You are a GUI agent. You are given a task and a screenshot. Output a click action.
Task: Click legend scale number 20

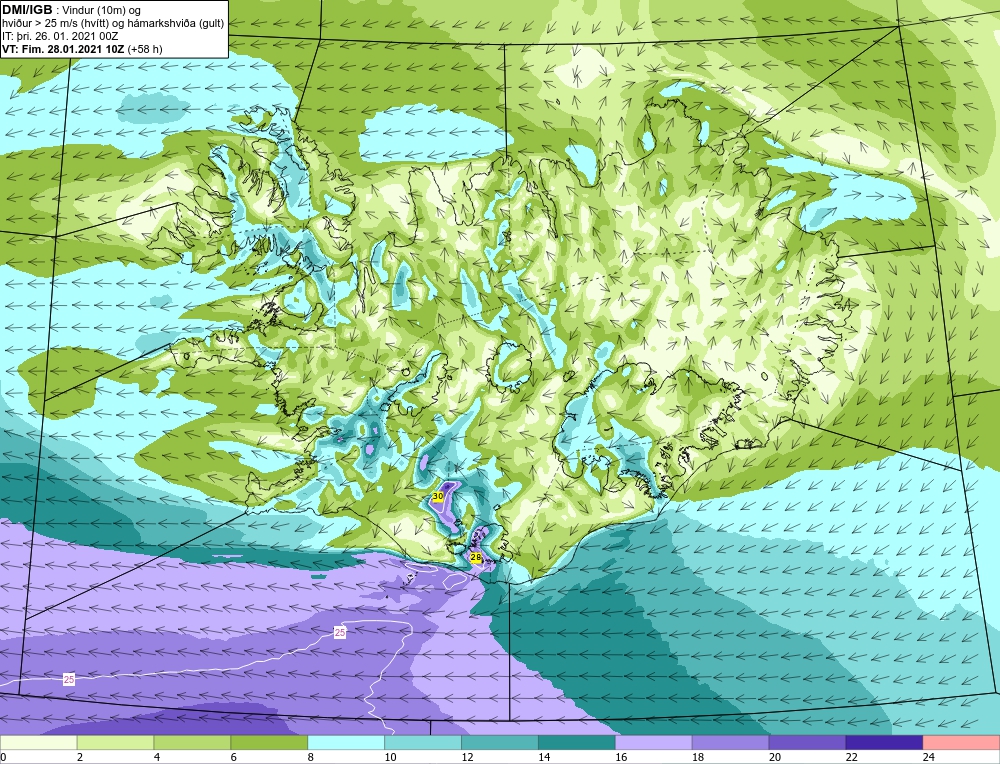pyautogui.click(x=775, y=757)
